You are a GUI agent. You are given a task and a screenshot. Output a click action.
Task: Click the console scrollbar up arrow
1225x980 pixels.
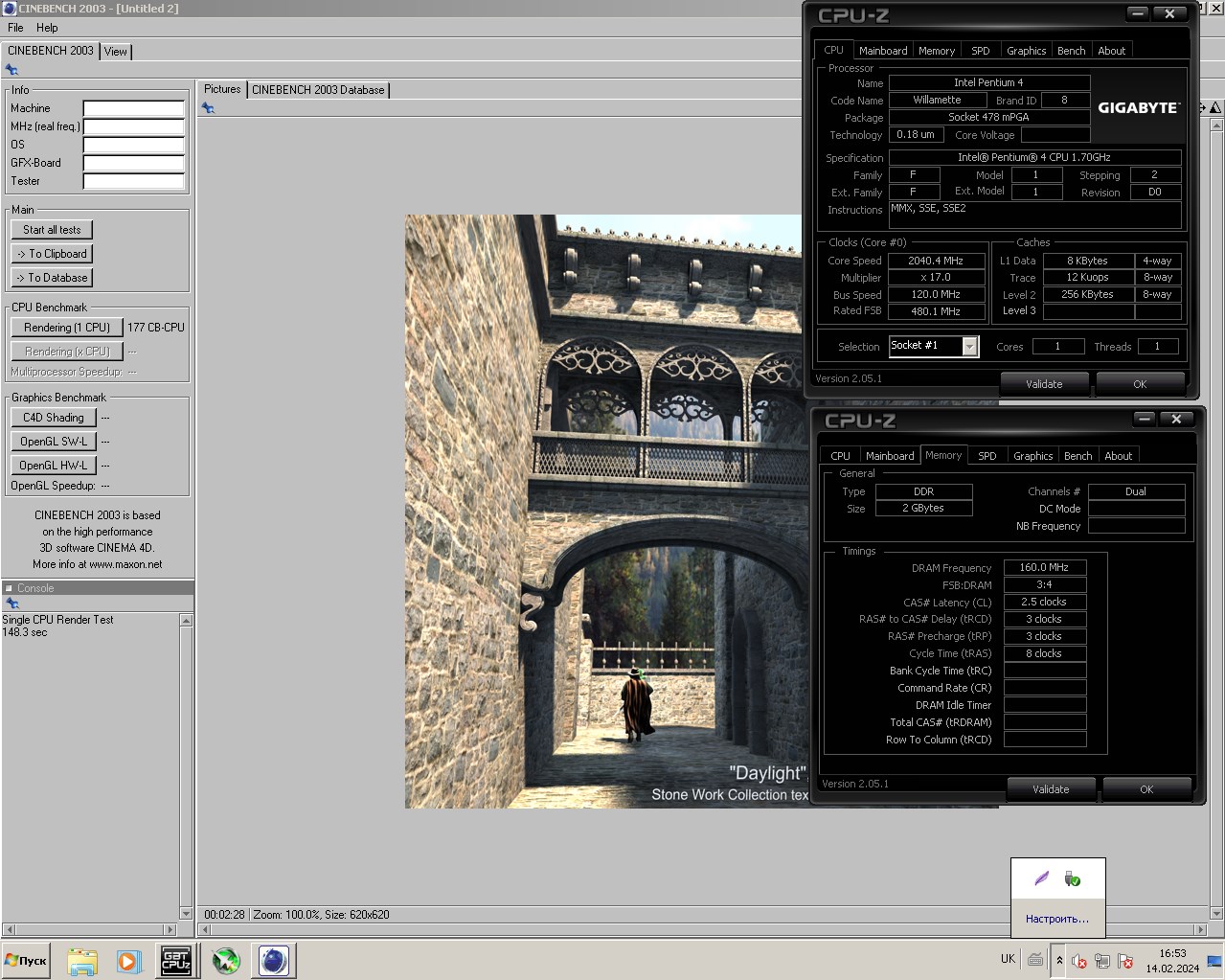coord(186,621)
